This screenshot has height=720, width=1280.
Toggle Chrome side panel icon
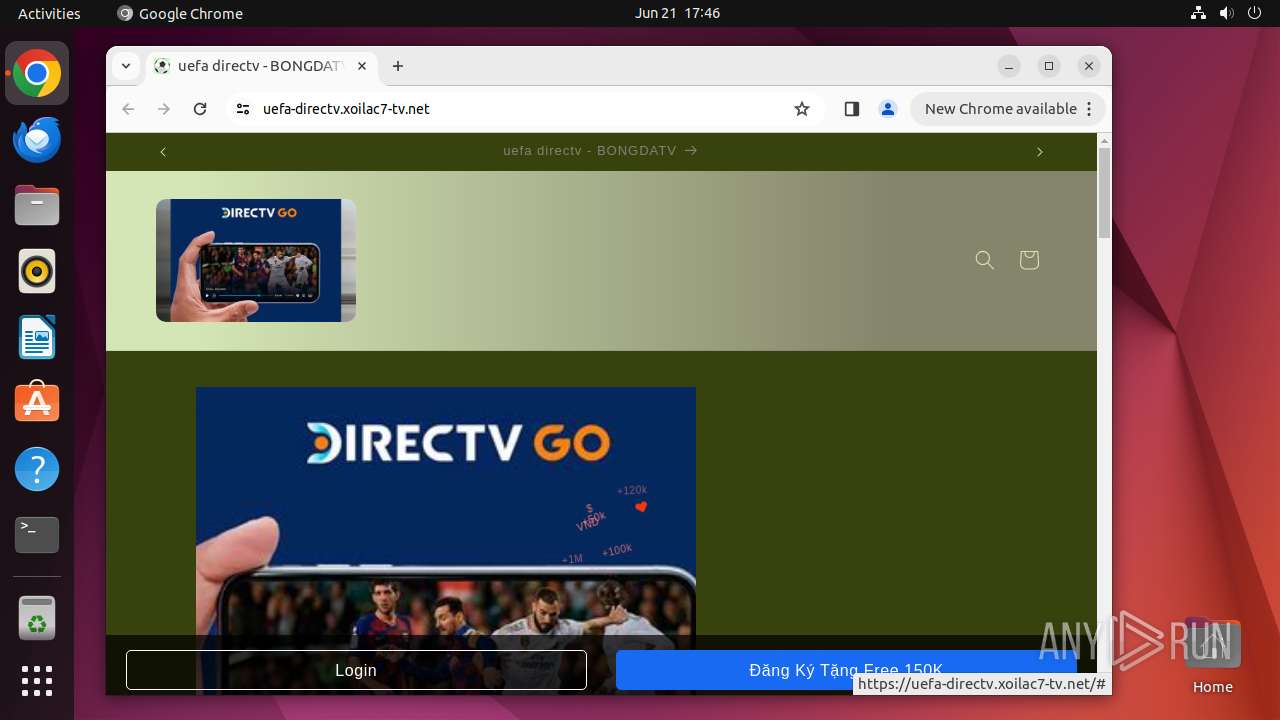[x=852, y=109]
